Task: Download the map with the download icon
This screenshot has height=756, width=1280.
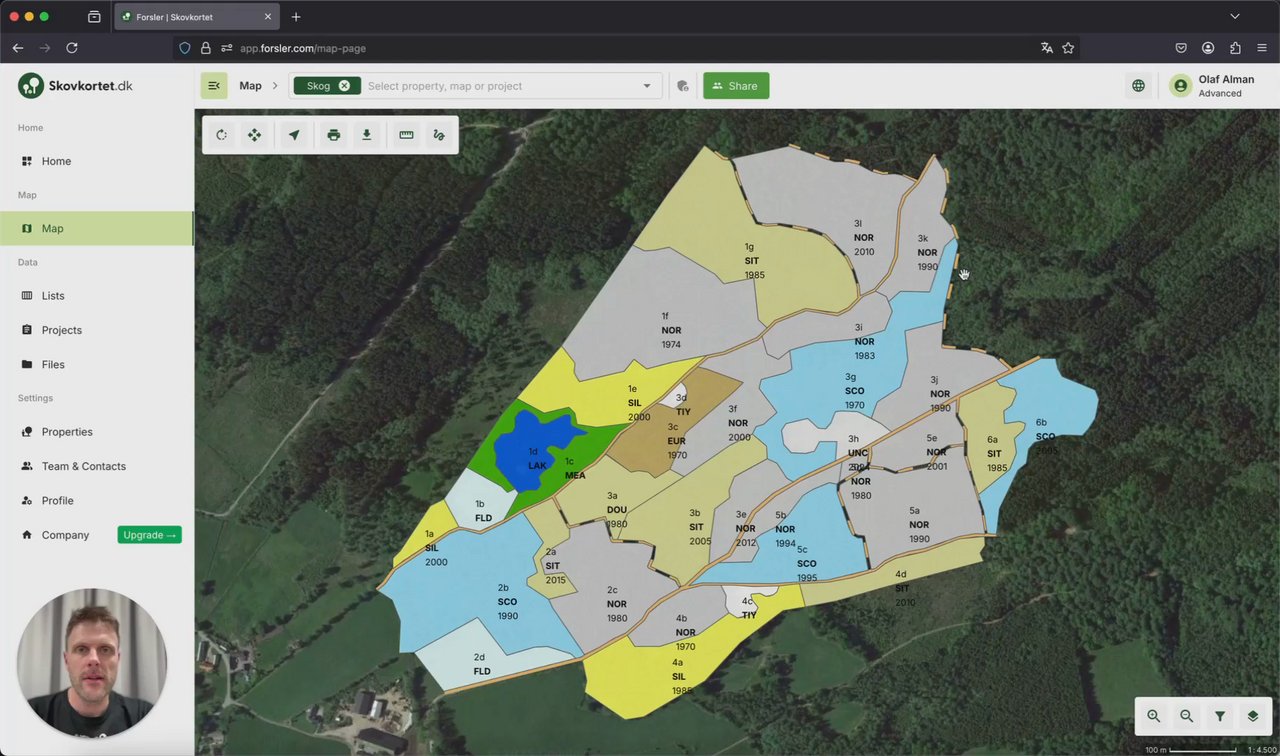Action: 367,135
